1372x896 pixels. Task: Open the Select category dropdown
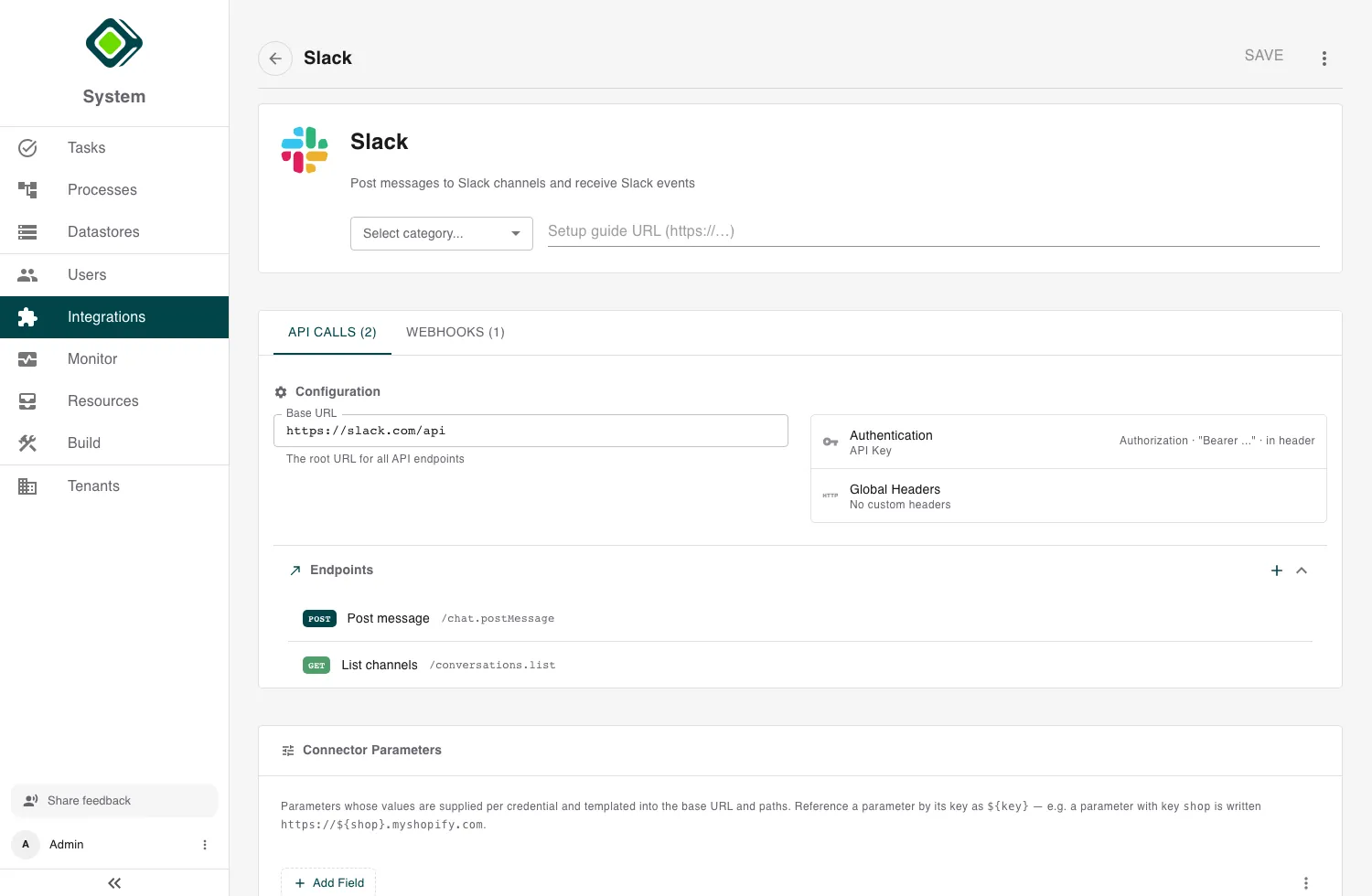coord(442,234)
